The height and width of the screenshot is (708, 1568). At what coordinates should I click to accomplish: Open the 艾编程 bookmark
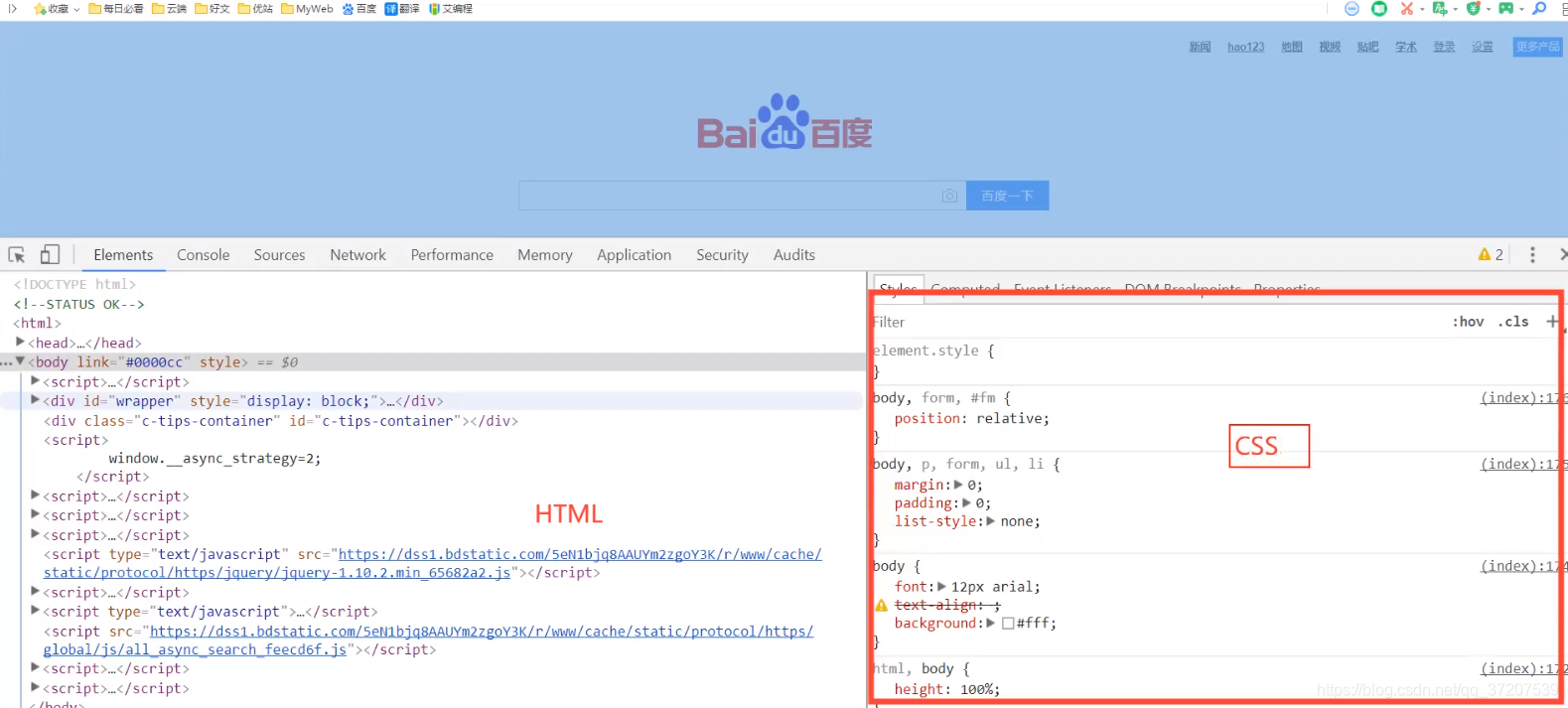451,9
